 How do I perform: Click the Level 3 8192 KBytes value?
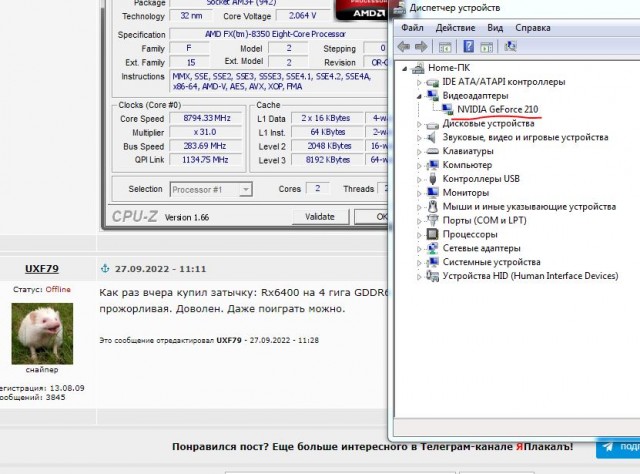(327, 160)
